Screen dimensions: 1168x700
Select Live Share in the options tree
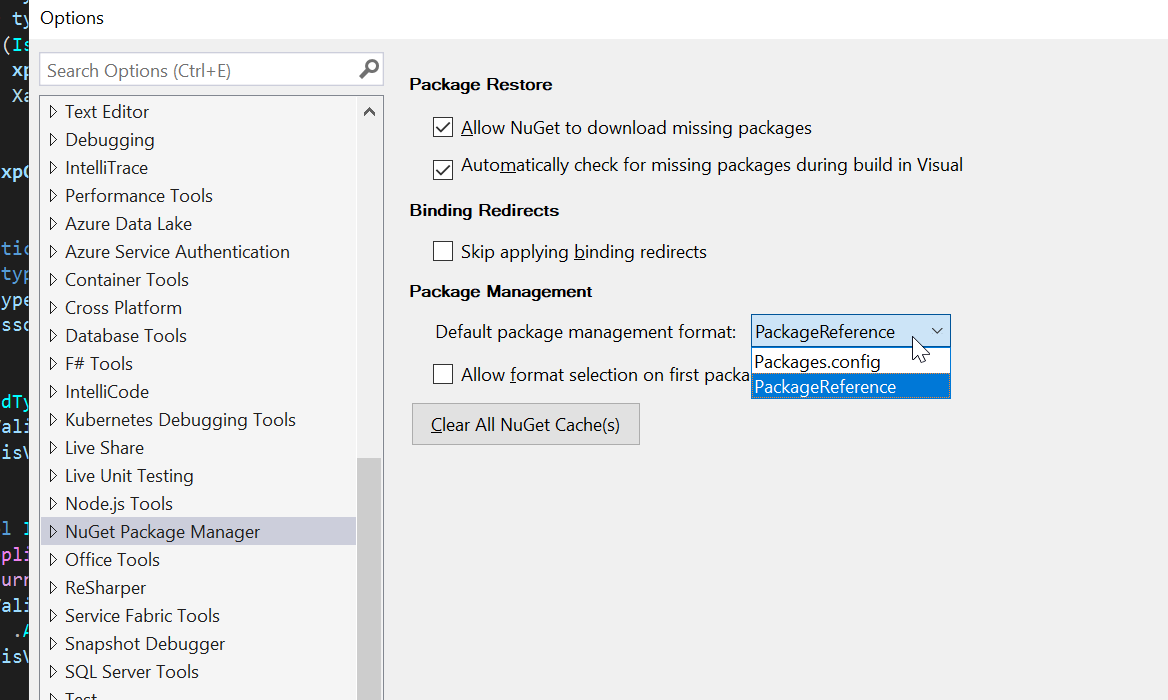[104, 448]
